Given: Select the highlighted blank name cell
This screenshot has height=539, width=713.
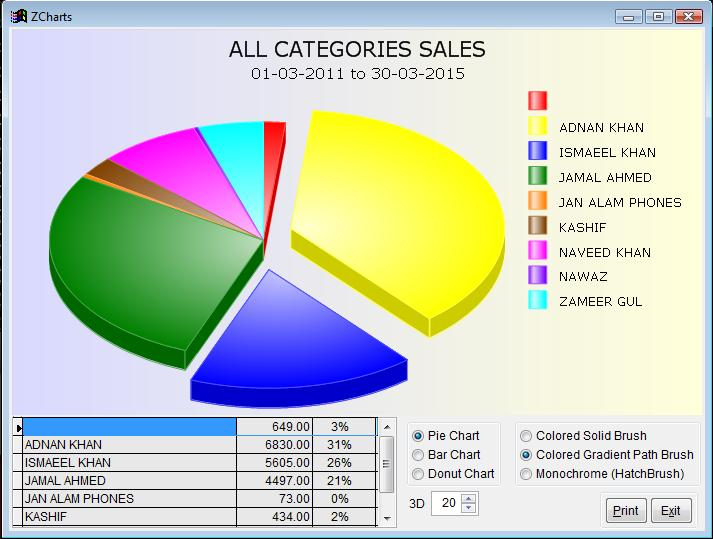Looking at the screenshot, I should point(130,427).
